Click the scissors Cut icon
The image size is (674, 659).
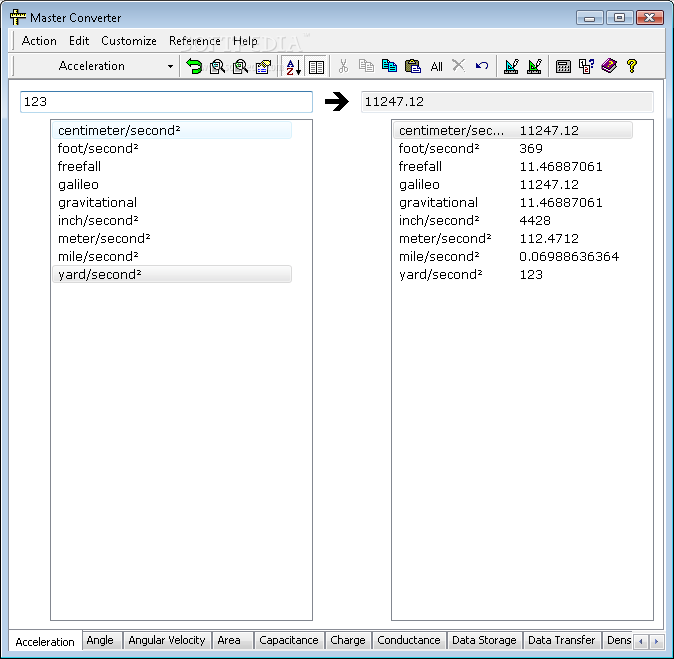pyautogui.click(x=343, y=66)
